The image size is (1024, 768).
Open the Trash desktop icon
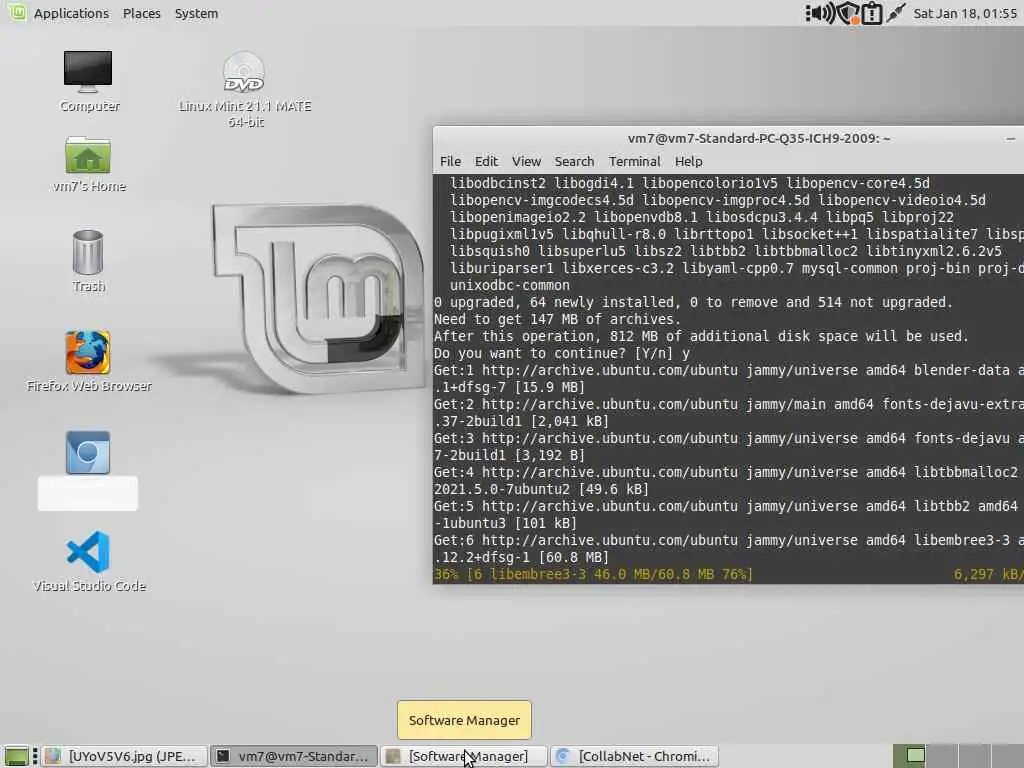pyautogui.click(x=88, y=261)
